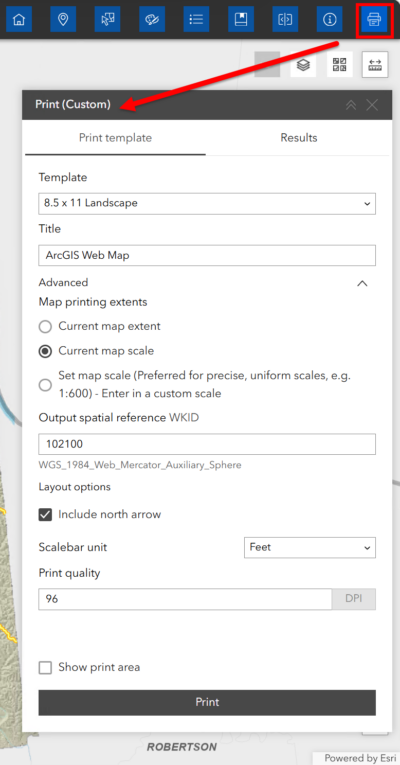This screenshot has height=765, width=400.
Task: Click the printer icon in toolbar
Action: [x=374, y=20]
